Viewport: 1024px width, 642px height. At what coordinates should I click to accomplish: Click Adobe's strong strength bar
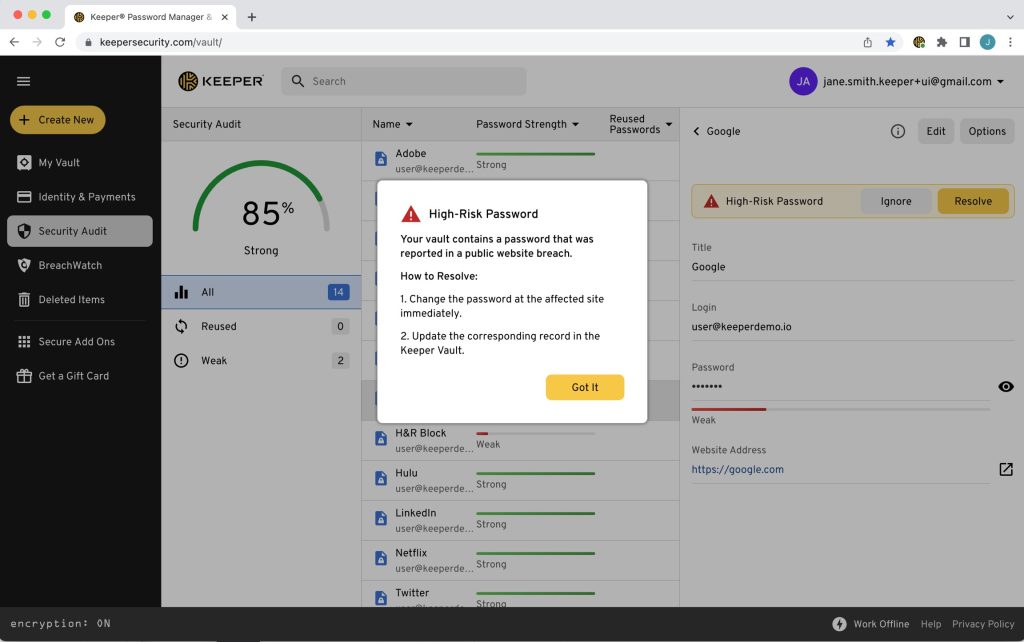pyautogui.click(x=536, y=154)
